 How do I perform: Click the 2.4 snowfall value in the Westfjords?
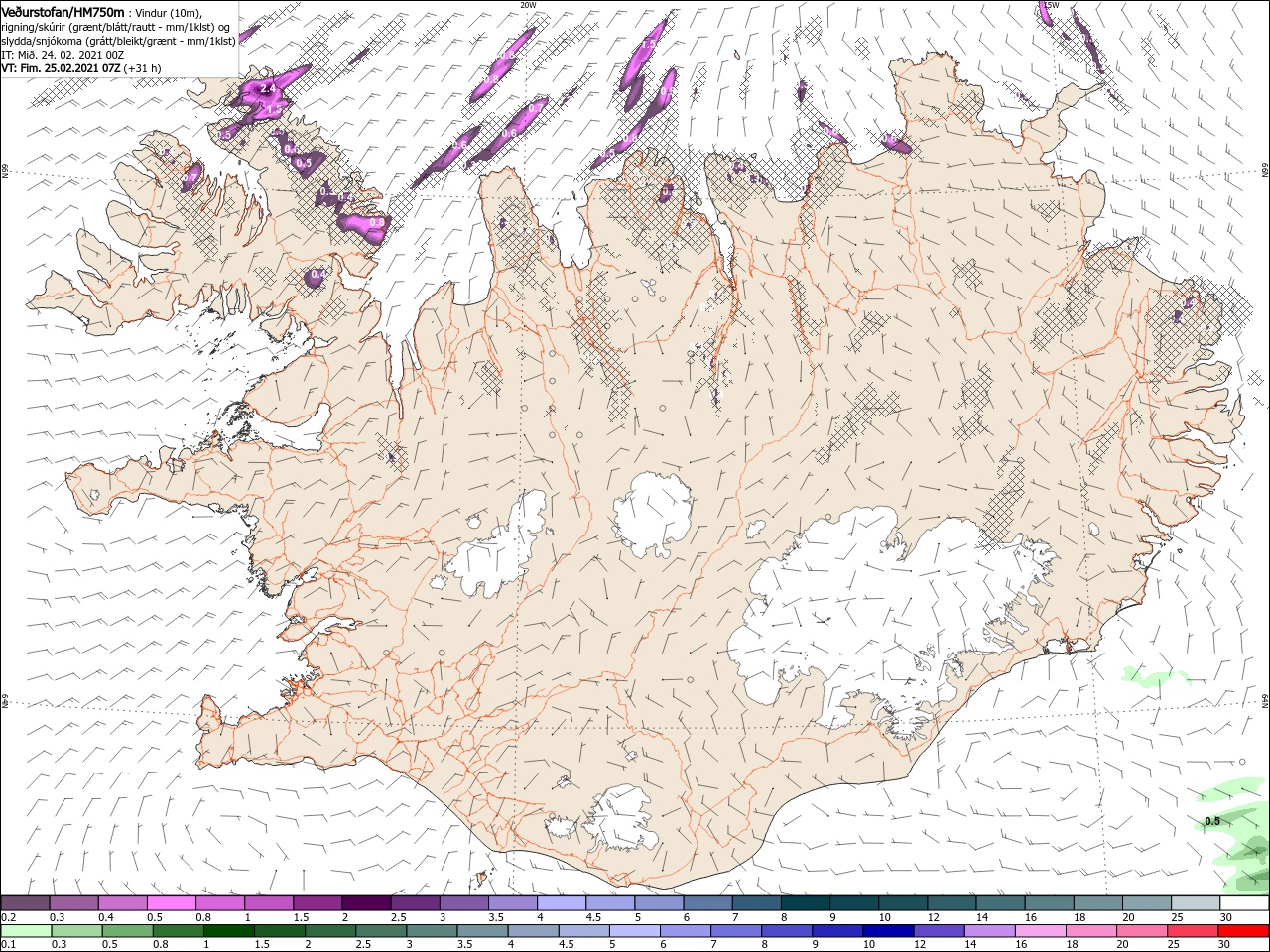[x=267, y=89]
